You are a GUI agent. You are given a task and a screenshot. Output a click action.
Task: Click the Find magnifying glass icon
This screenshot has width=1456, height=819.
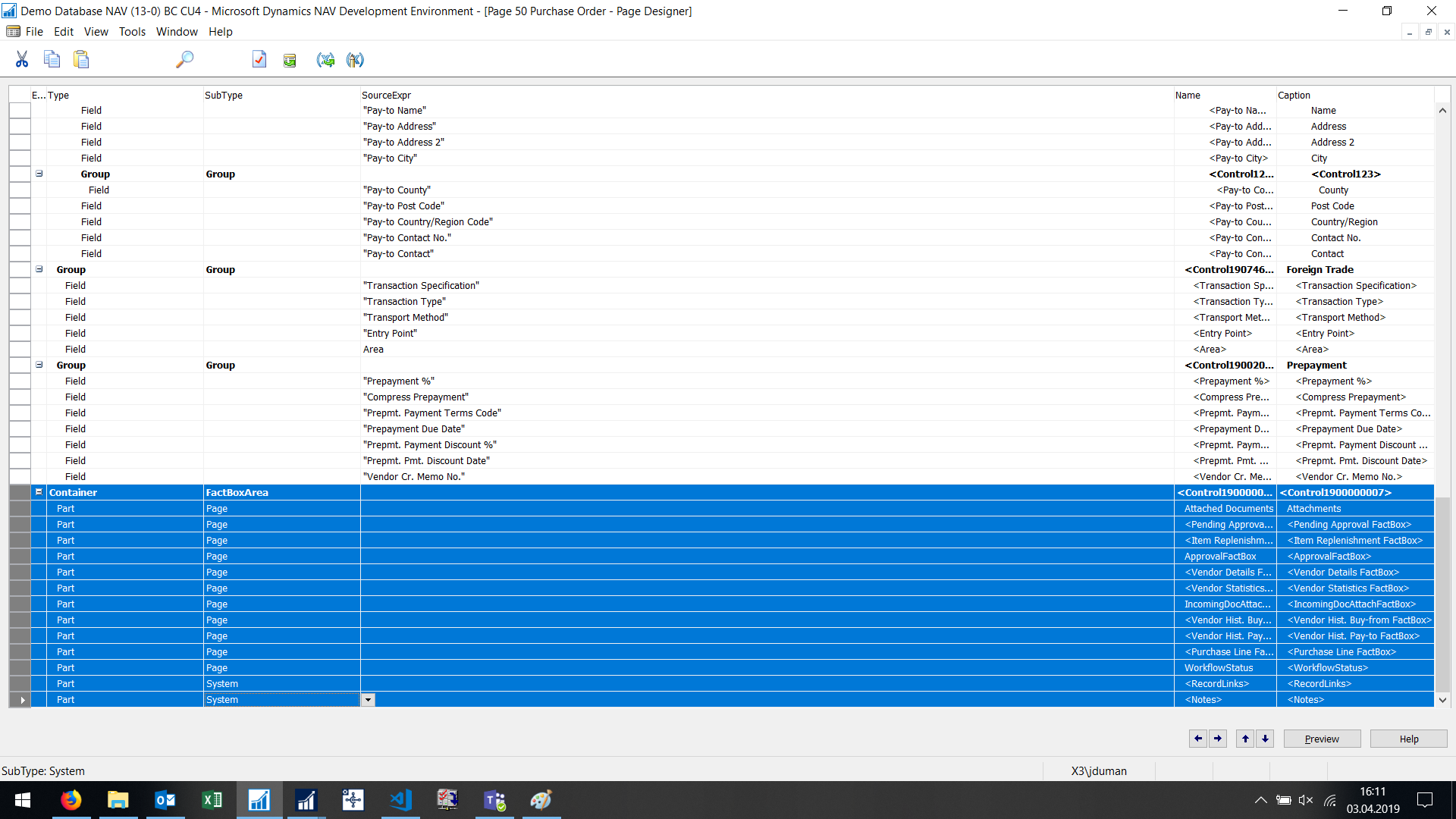(184, 59)
